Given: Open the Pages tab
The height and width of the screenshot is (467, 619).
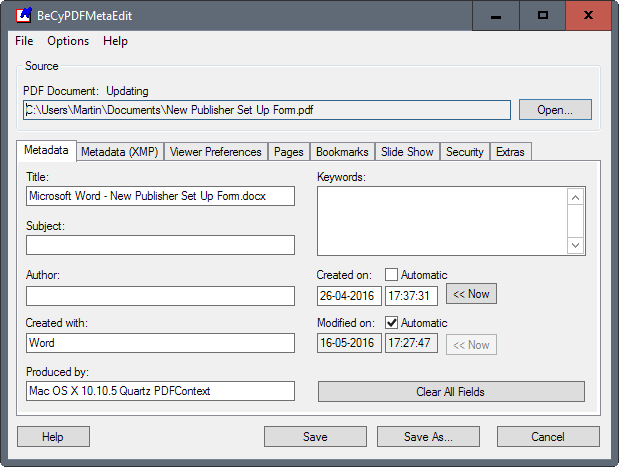Looking at the screenshot, I should pos(289,152).
